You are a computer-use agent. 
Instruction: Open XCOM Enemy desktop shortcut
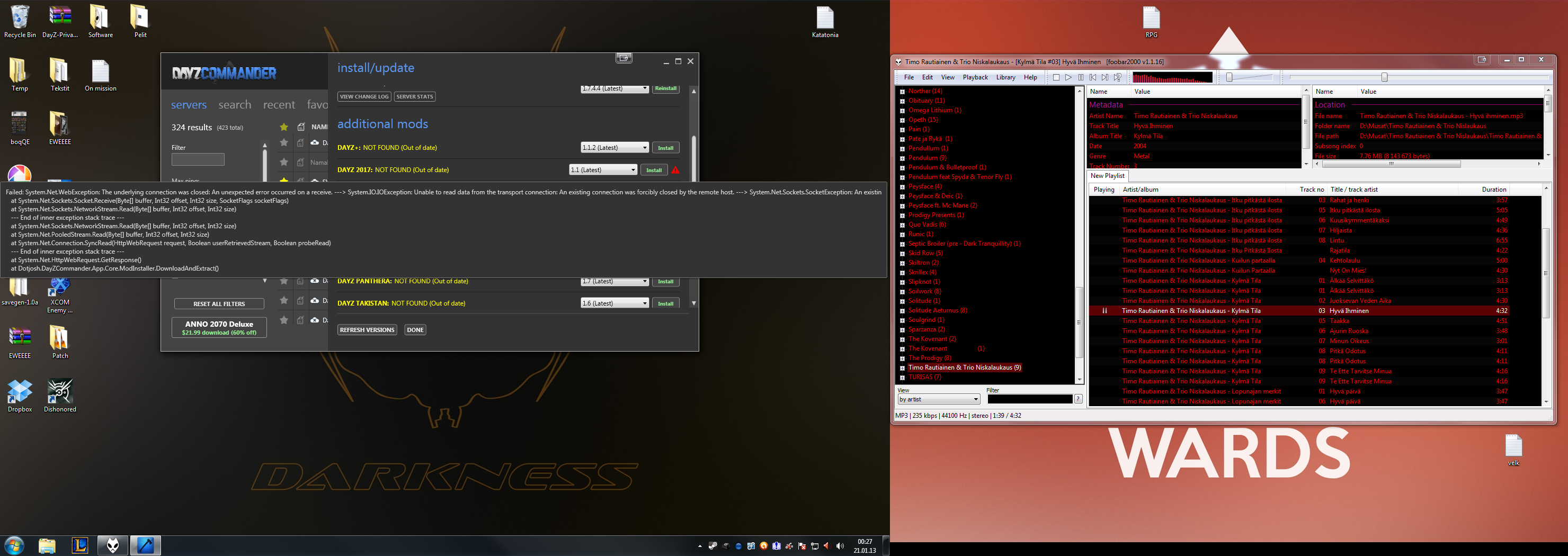click(60, 294)
